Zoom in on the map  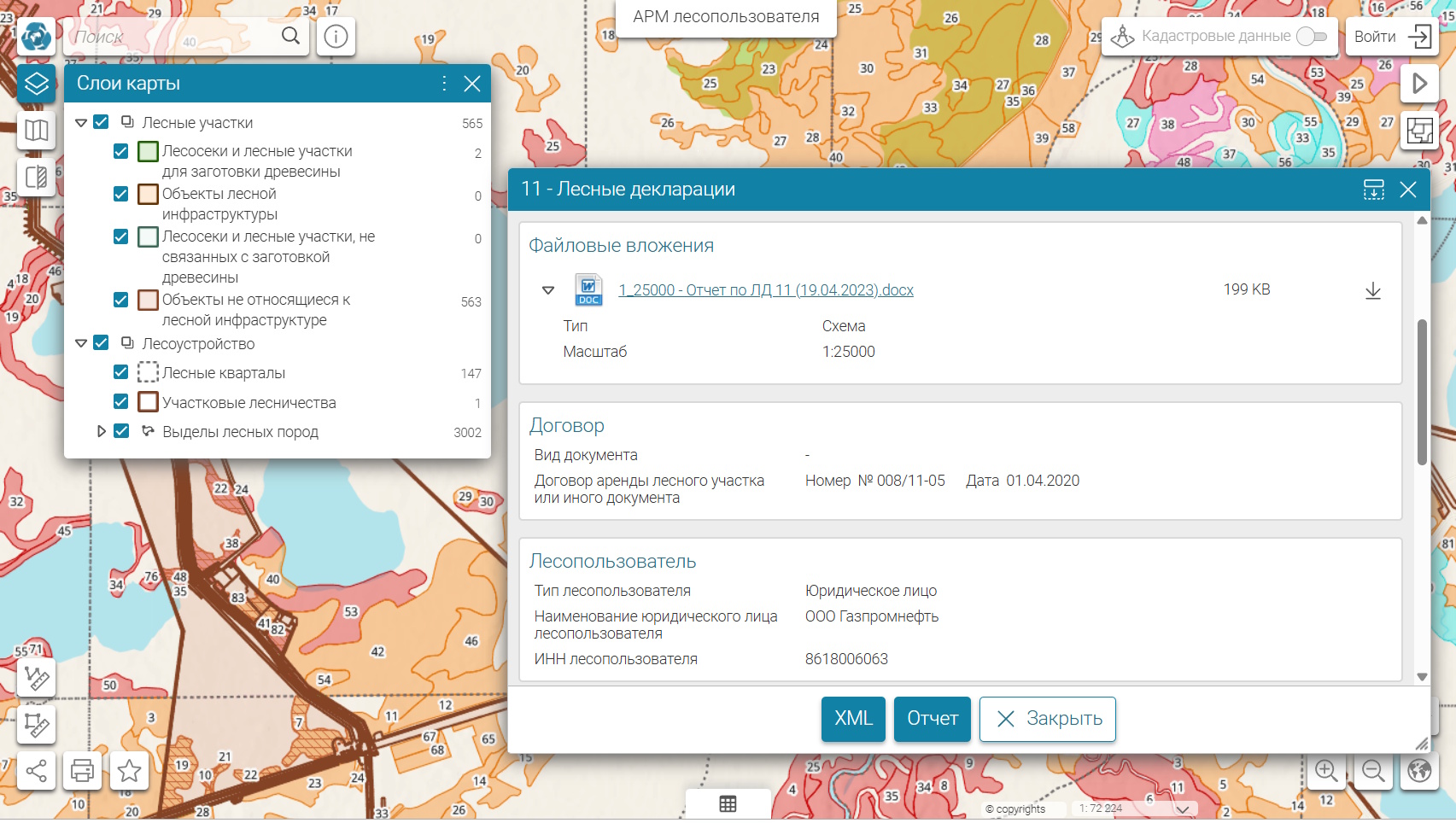(1326, 771)
